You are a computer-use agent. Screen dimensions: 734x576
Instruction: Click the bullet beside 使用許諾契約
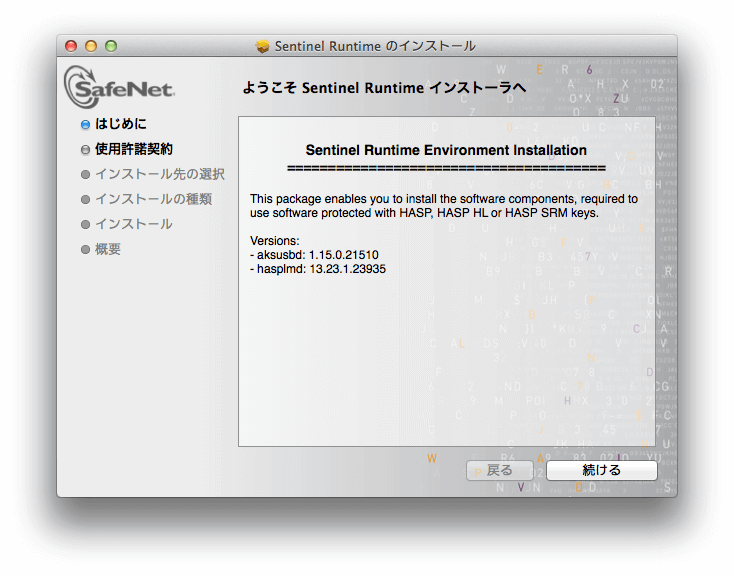click(85, 150)
